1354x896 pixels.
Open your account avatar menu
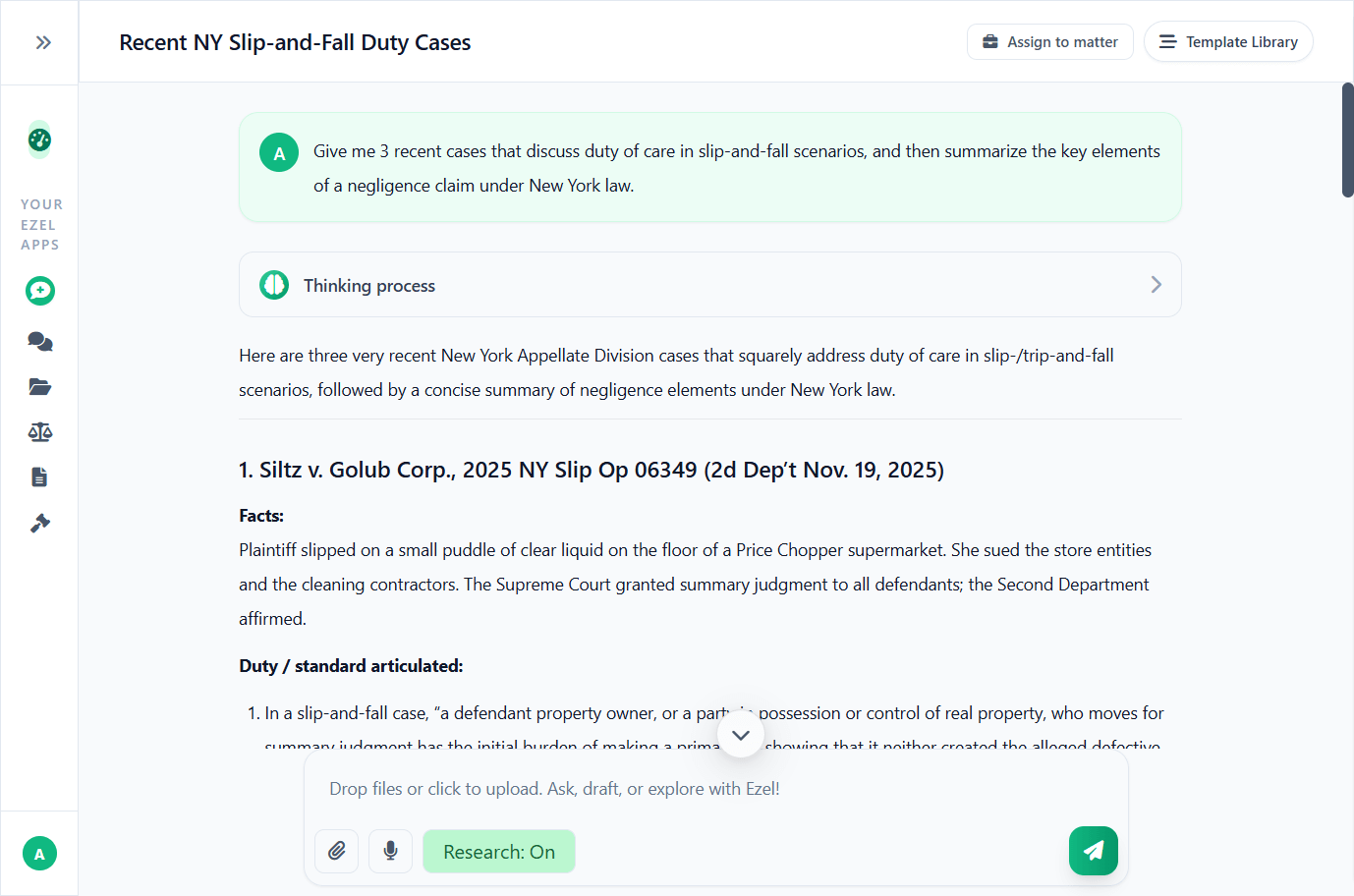pos(39,853)
